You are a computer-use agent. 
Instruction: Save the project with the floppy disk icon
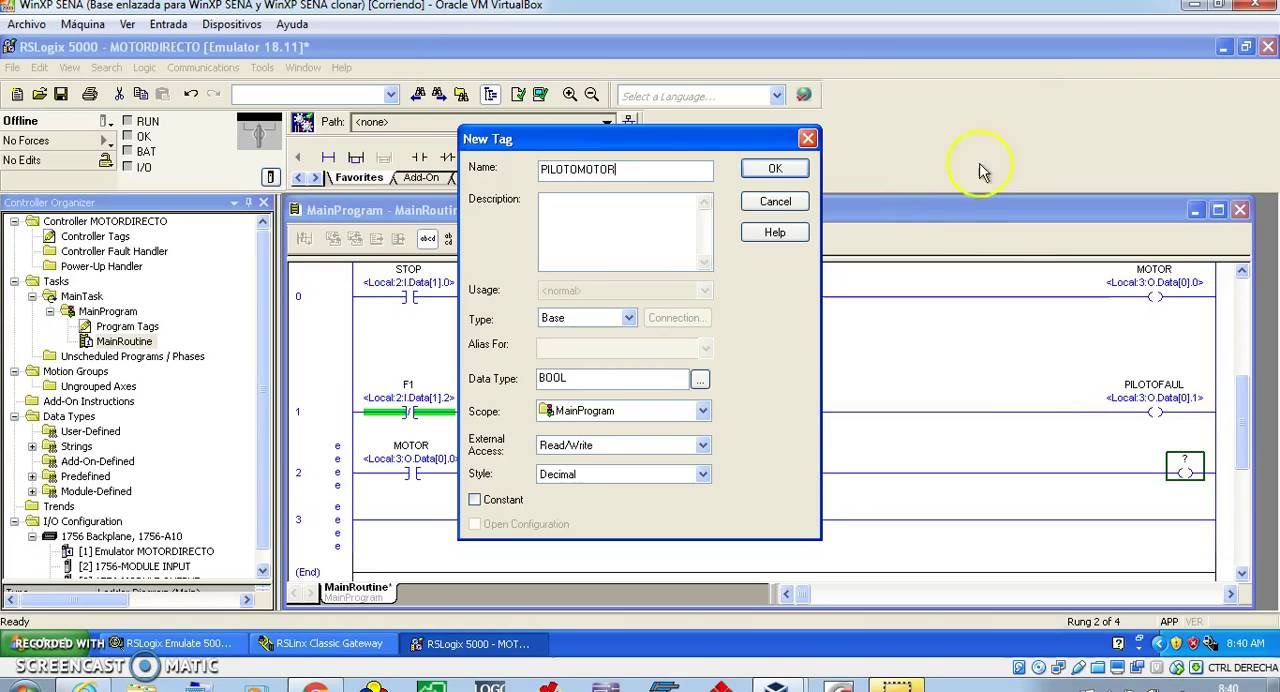coord(61,94)
